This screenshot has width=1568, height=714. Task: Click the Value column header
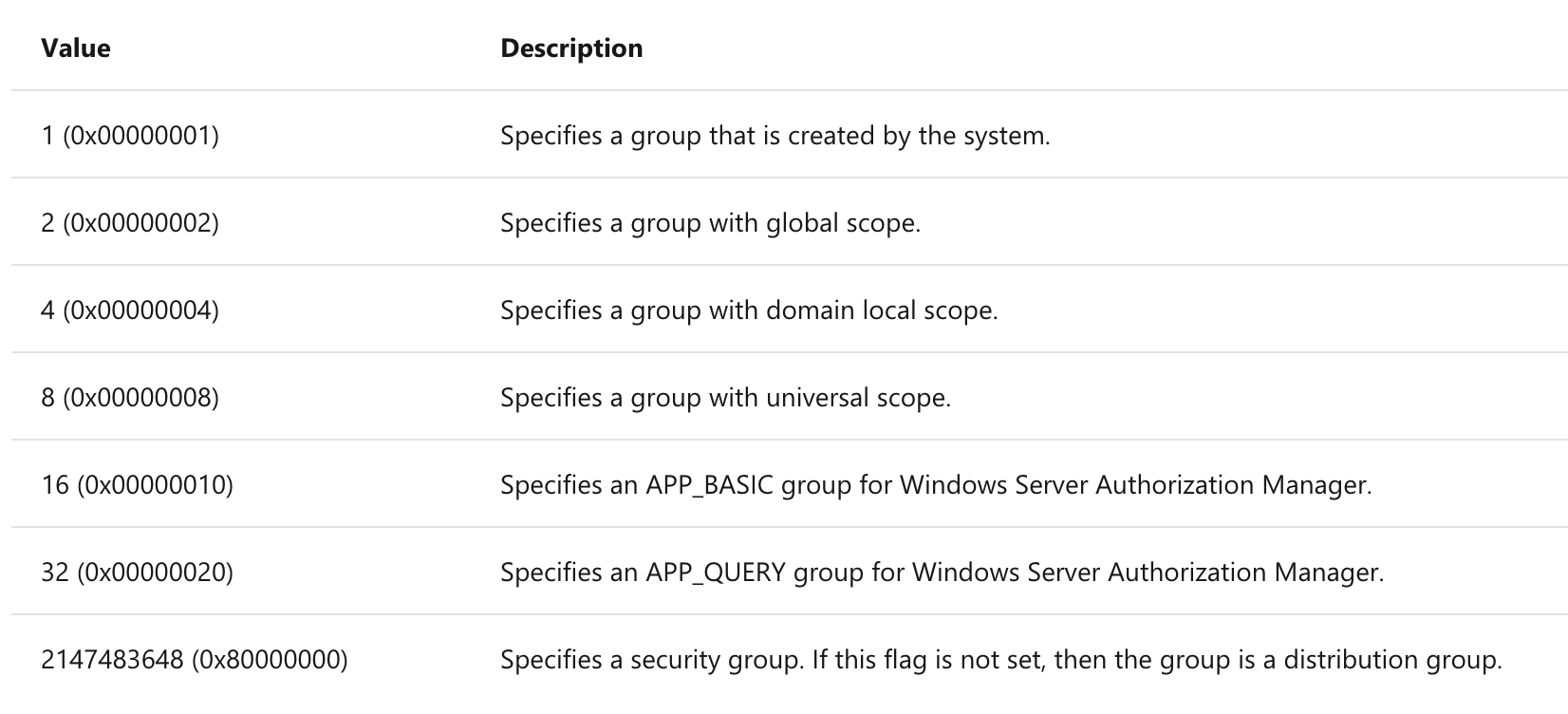click(x=76, y=48)
